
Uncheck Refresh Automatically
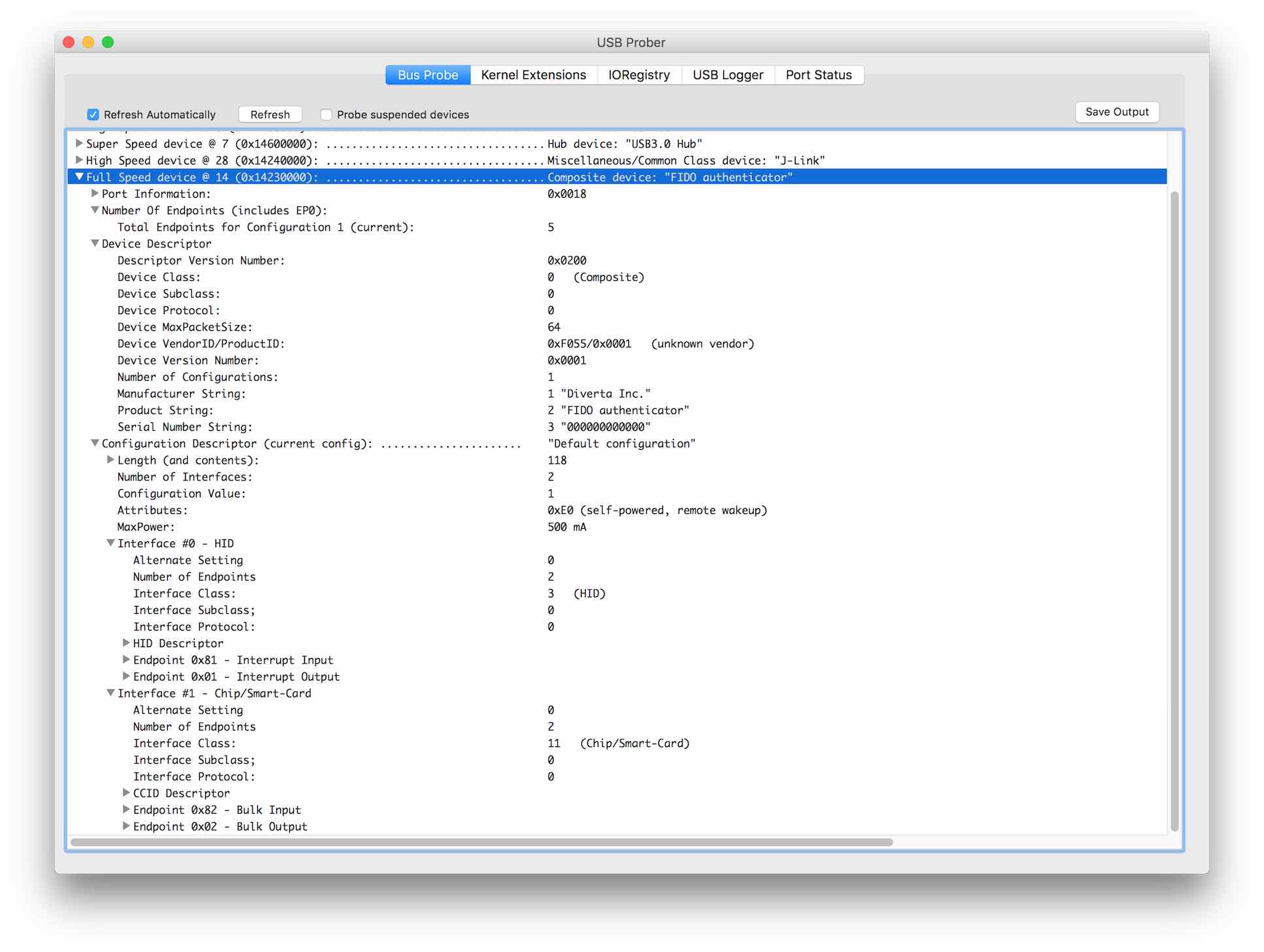tap(93, 114)
